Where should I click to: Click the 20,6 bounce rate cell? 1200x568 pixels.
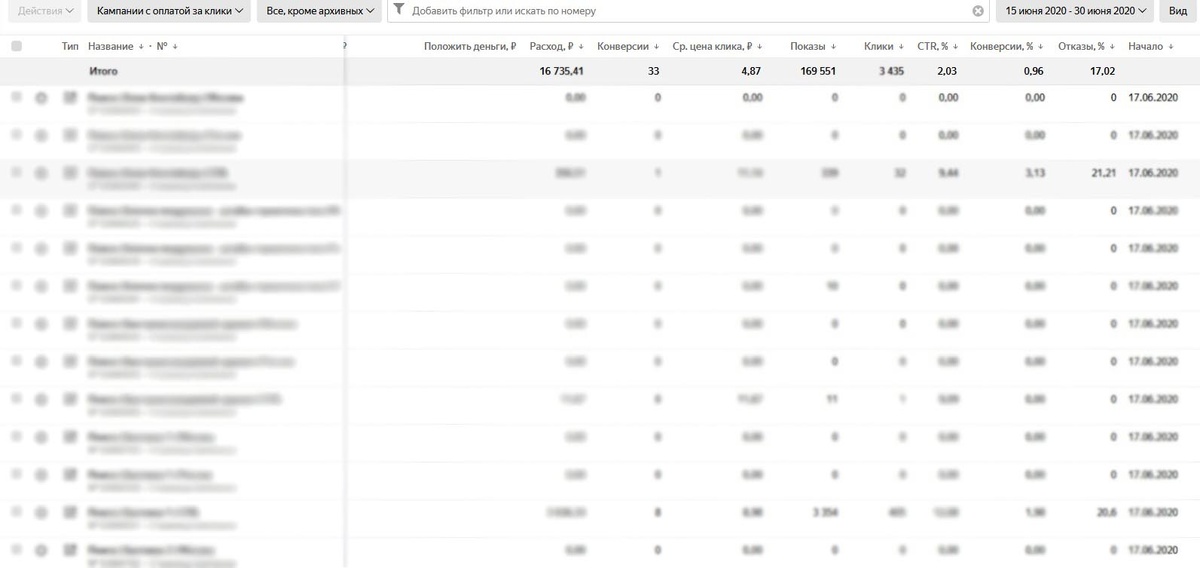tap(1105, 512)
